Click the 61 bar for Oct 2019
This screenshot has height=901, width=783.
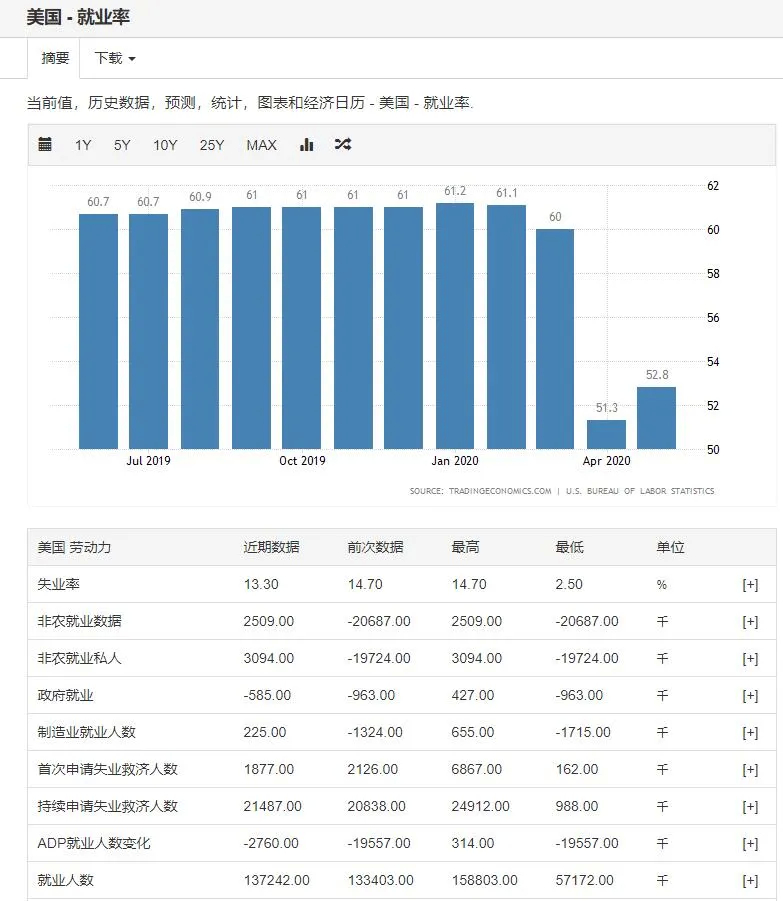click(x=302, y=328)
